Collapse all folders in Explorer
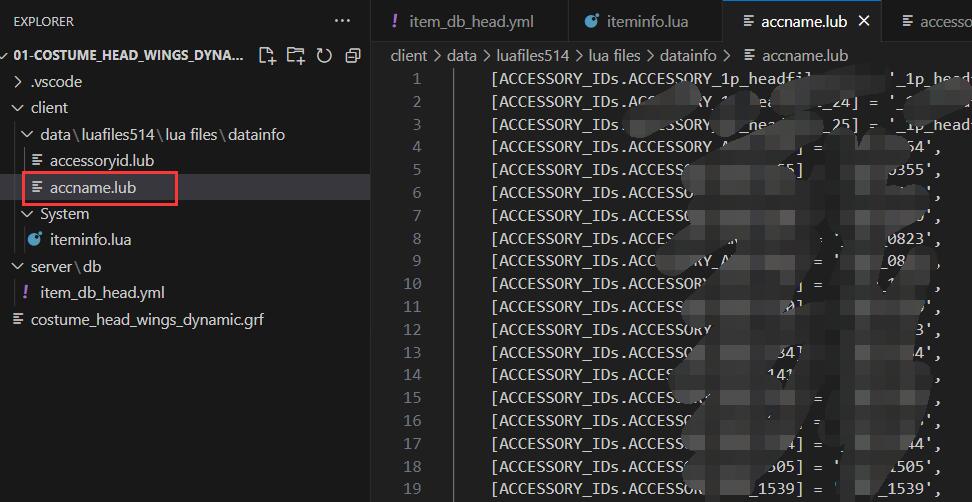This screenshot has height=502, width=972. tap(352, 56)
